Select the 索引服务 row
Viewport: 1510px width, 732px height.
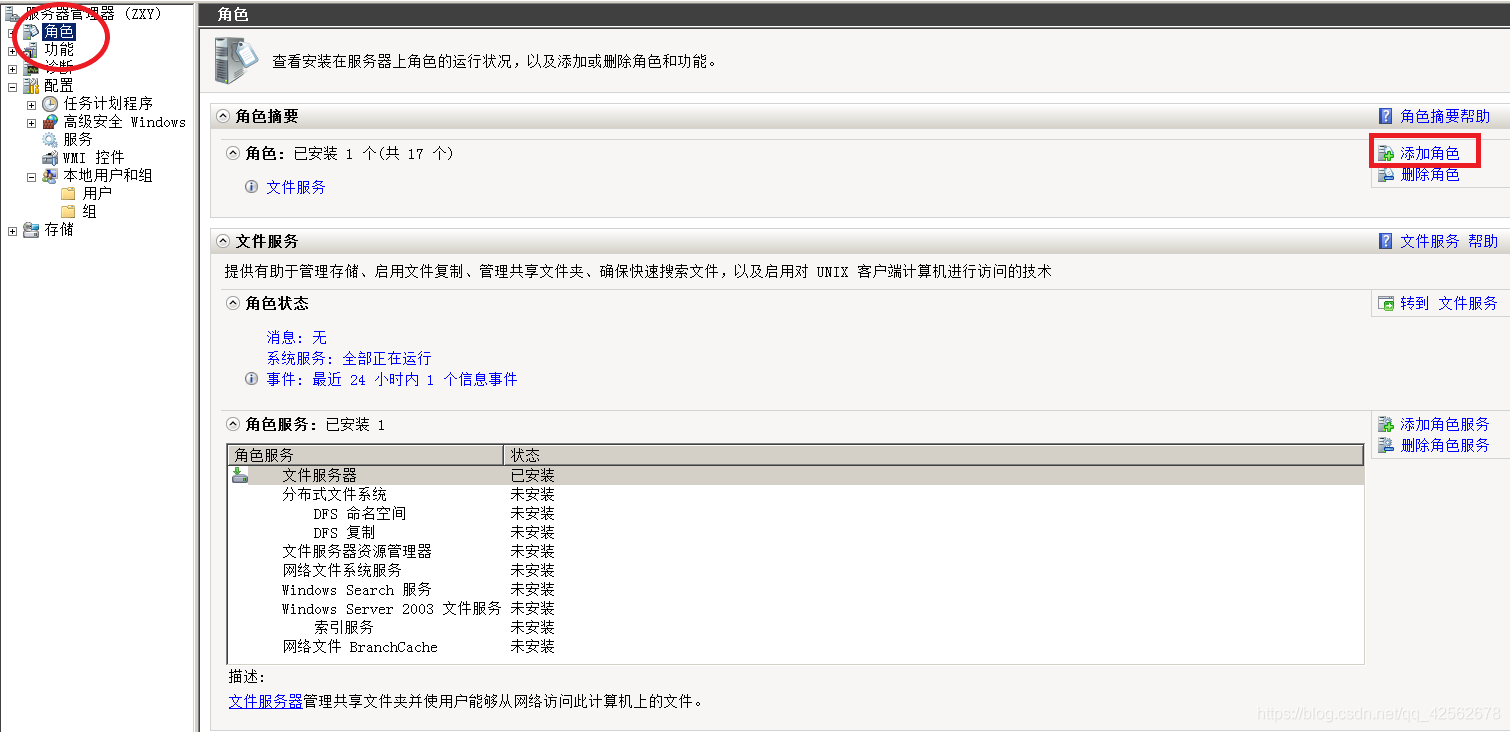(796, 627)
